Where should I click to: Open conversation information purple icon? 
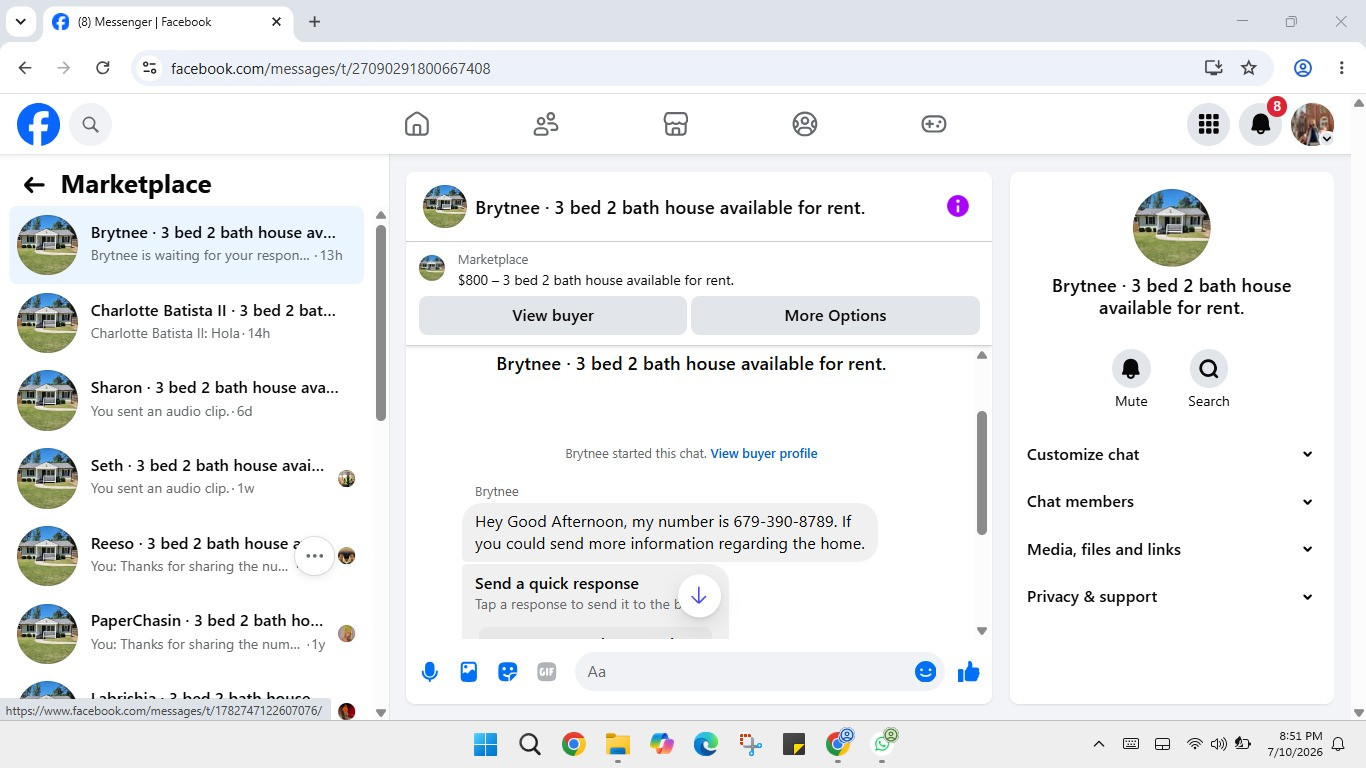(x=958, y=206)
